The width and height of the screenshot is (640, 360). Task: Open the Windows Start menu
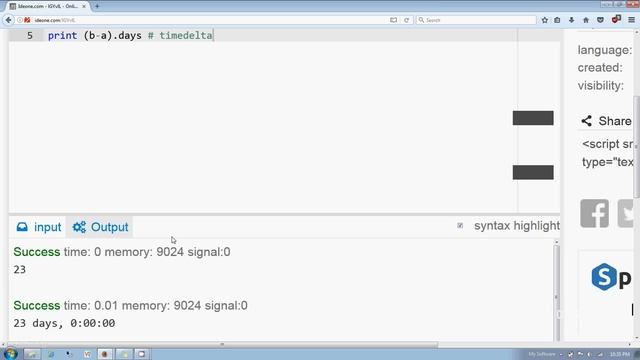pyautogui.click(x=11, y=353)
